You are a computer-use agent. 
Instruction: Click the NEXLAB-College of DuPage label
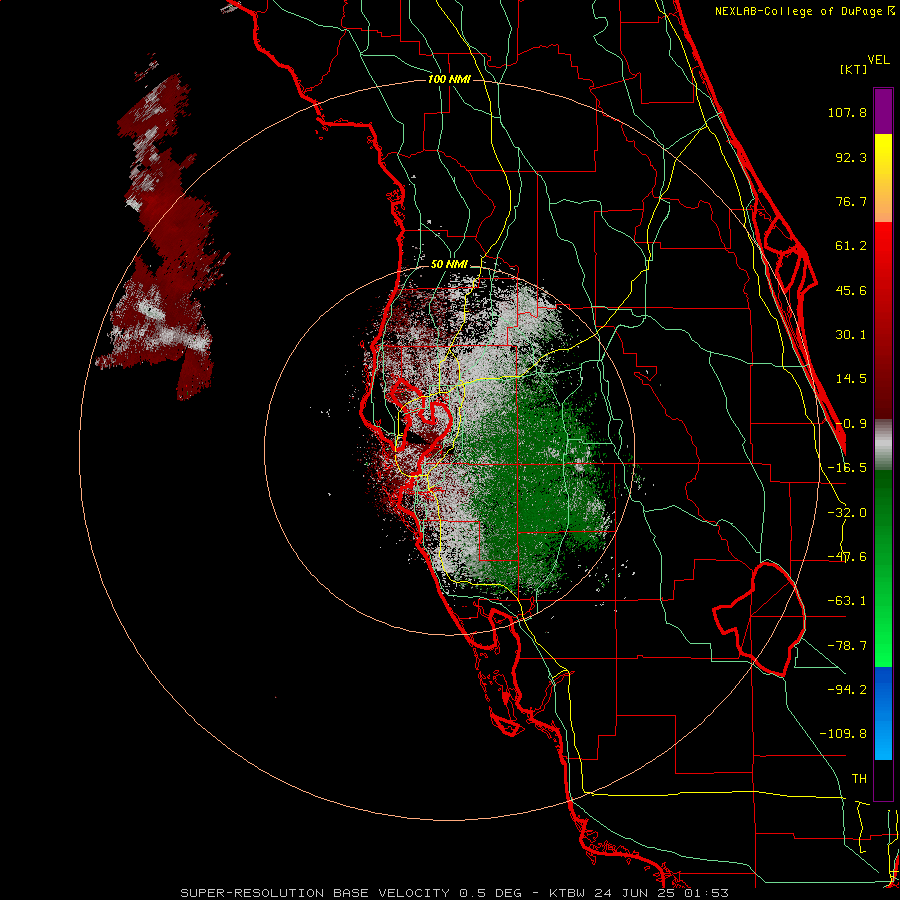(x=798, y=11)
